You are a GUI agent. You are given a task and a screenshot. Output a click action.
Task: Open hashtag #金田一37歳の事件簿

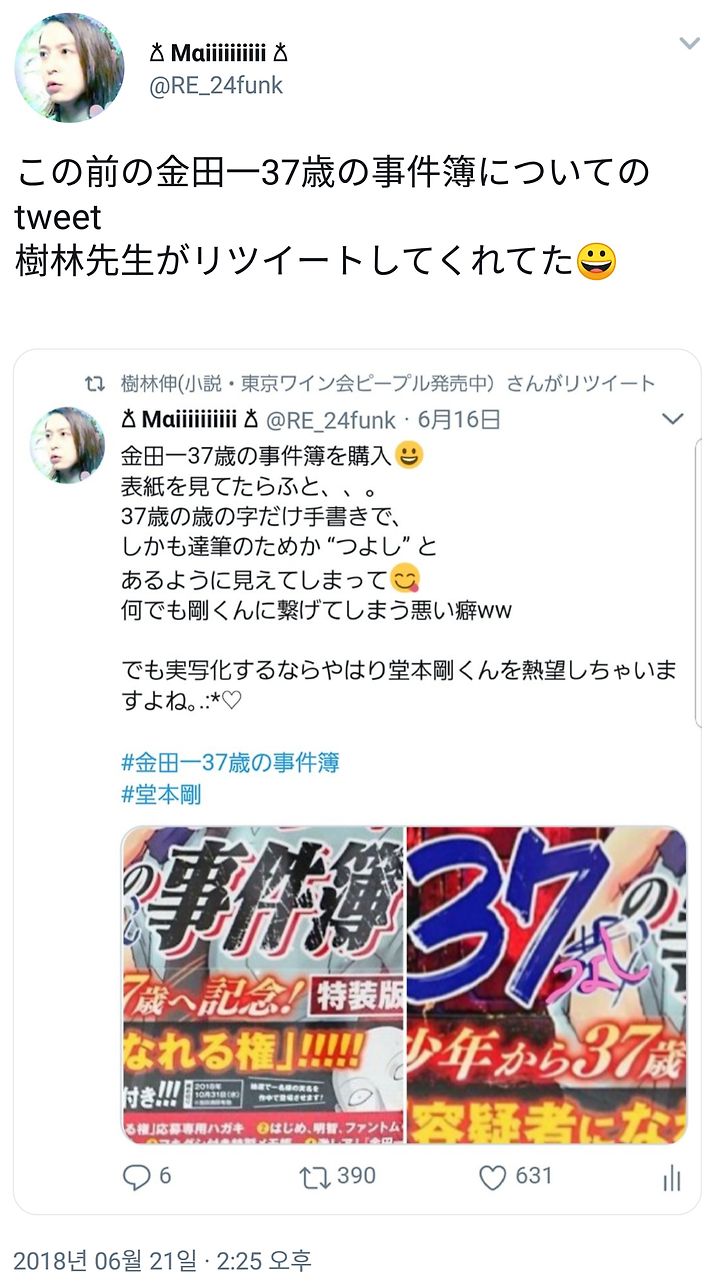coord(230,763)
